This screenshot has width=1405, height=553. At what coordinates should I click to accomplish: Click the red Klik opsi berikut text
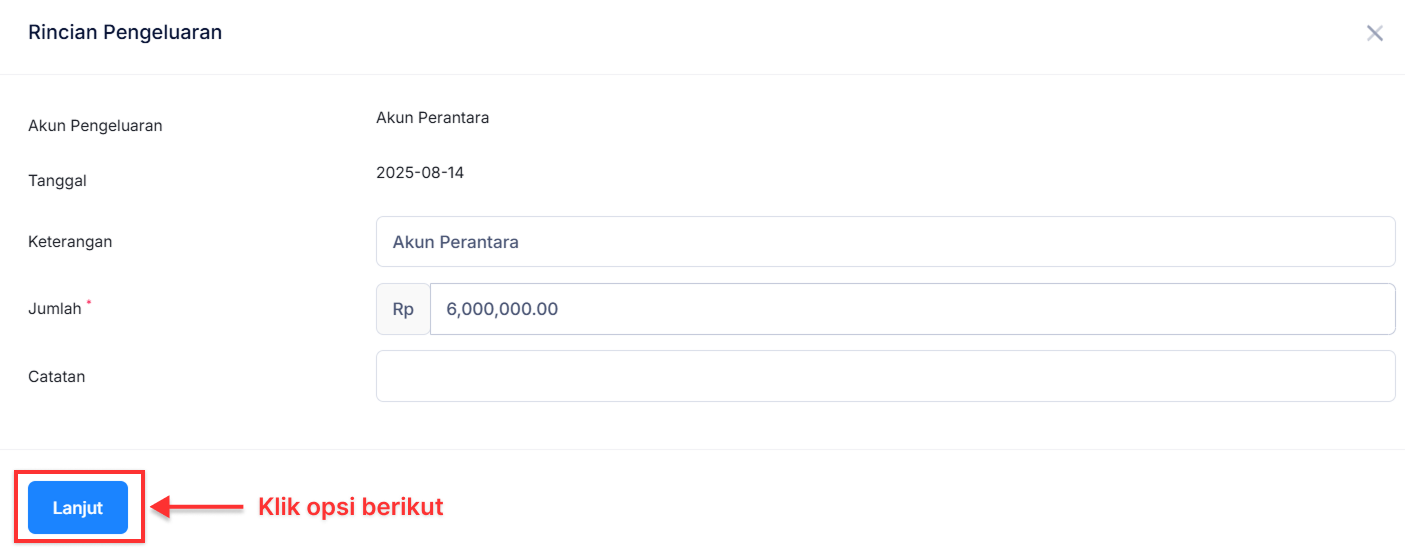[350, 507]
